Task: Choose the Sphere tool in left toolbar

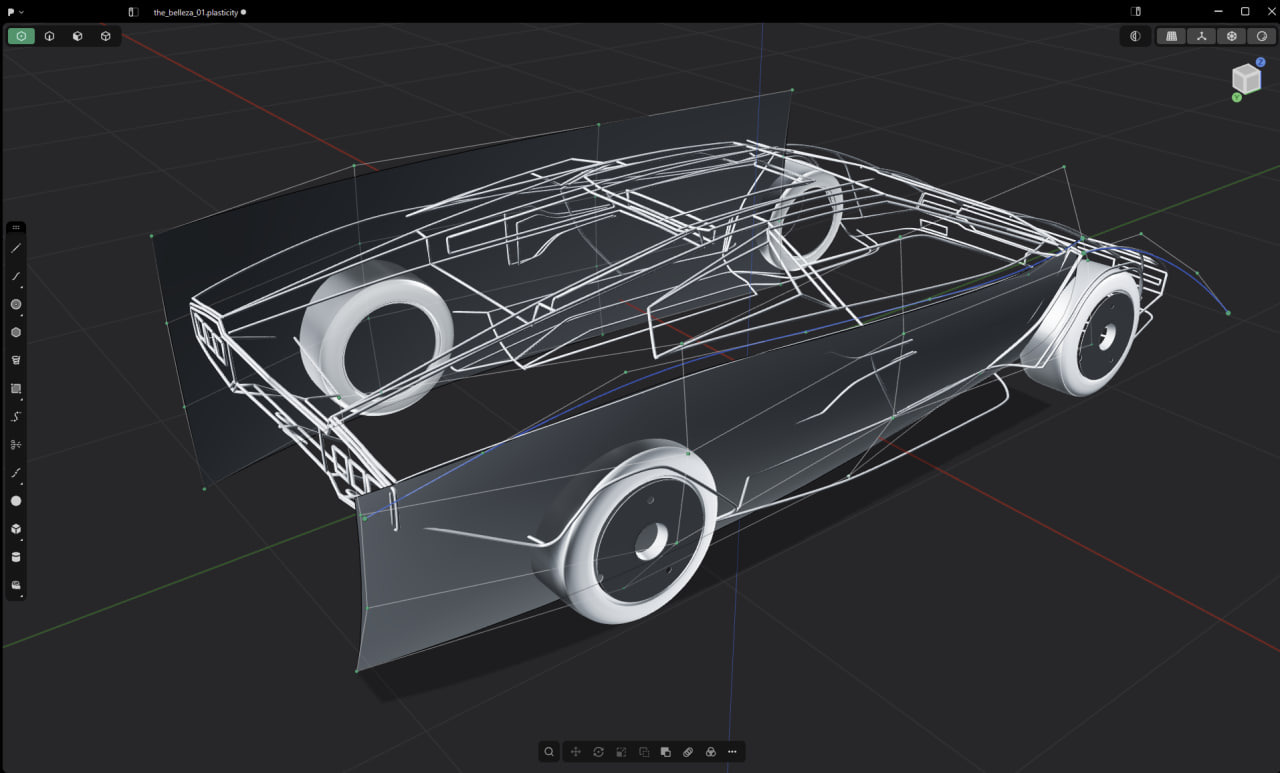Action: [16, 501]
